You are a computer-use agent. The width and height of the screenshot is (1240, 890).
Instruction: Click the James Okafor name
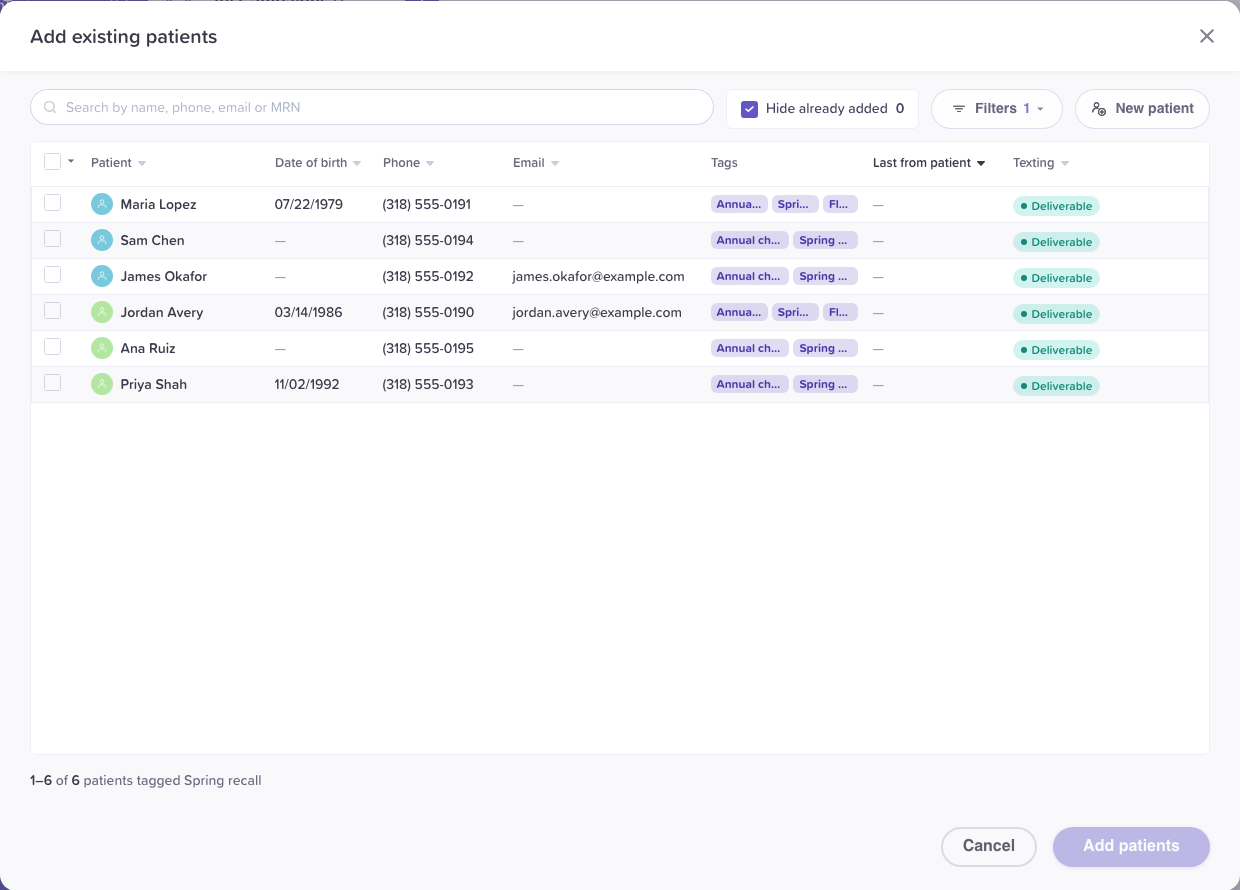click(164, 276)
